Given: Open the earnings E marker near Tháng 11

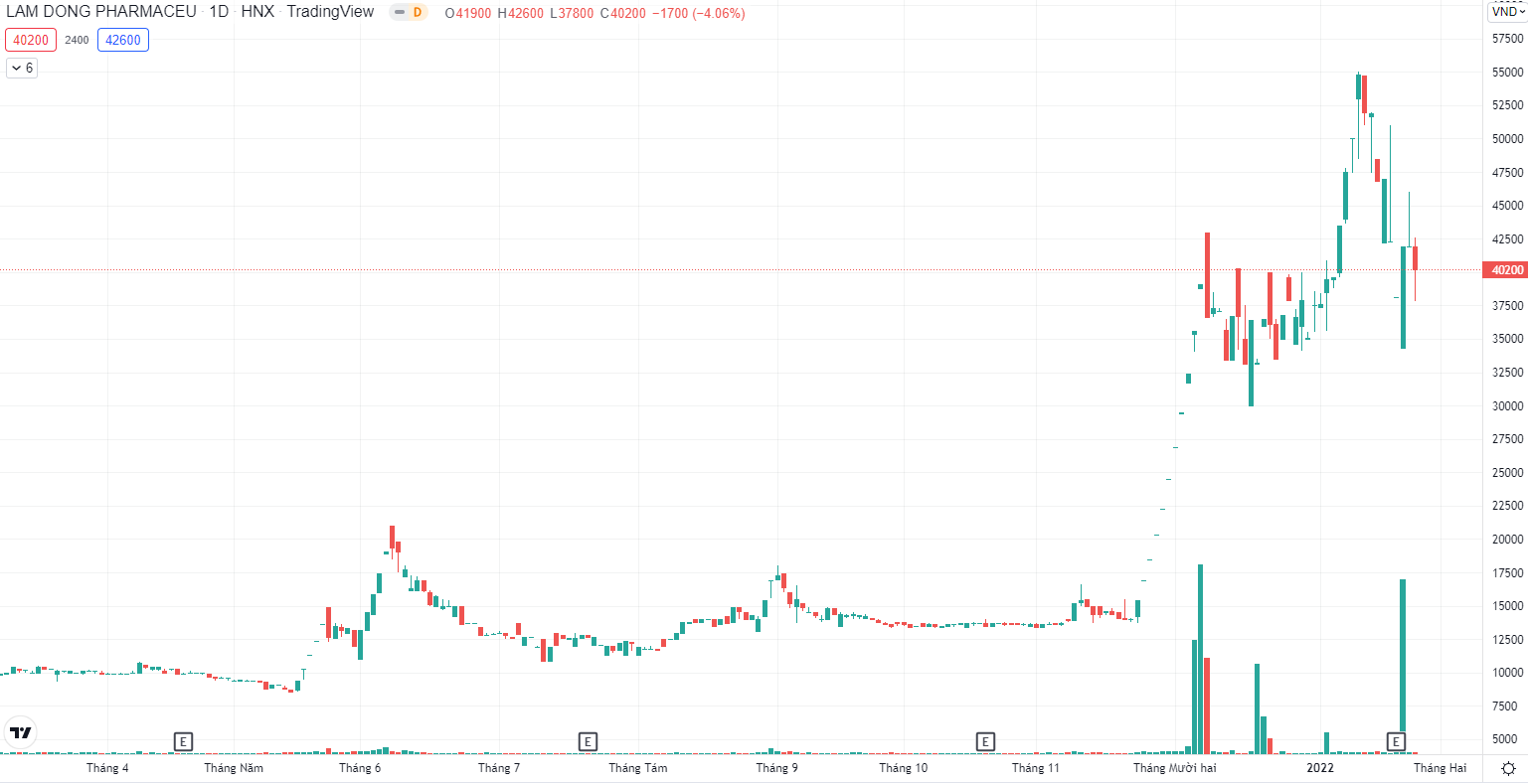Looking at the screenshot, I should coord(985,741).
